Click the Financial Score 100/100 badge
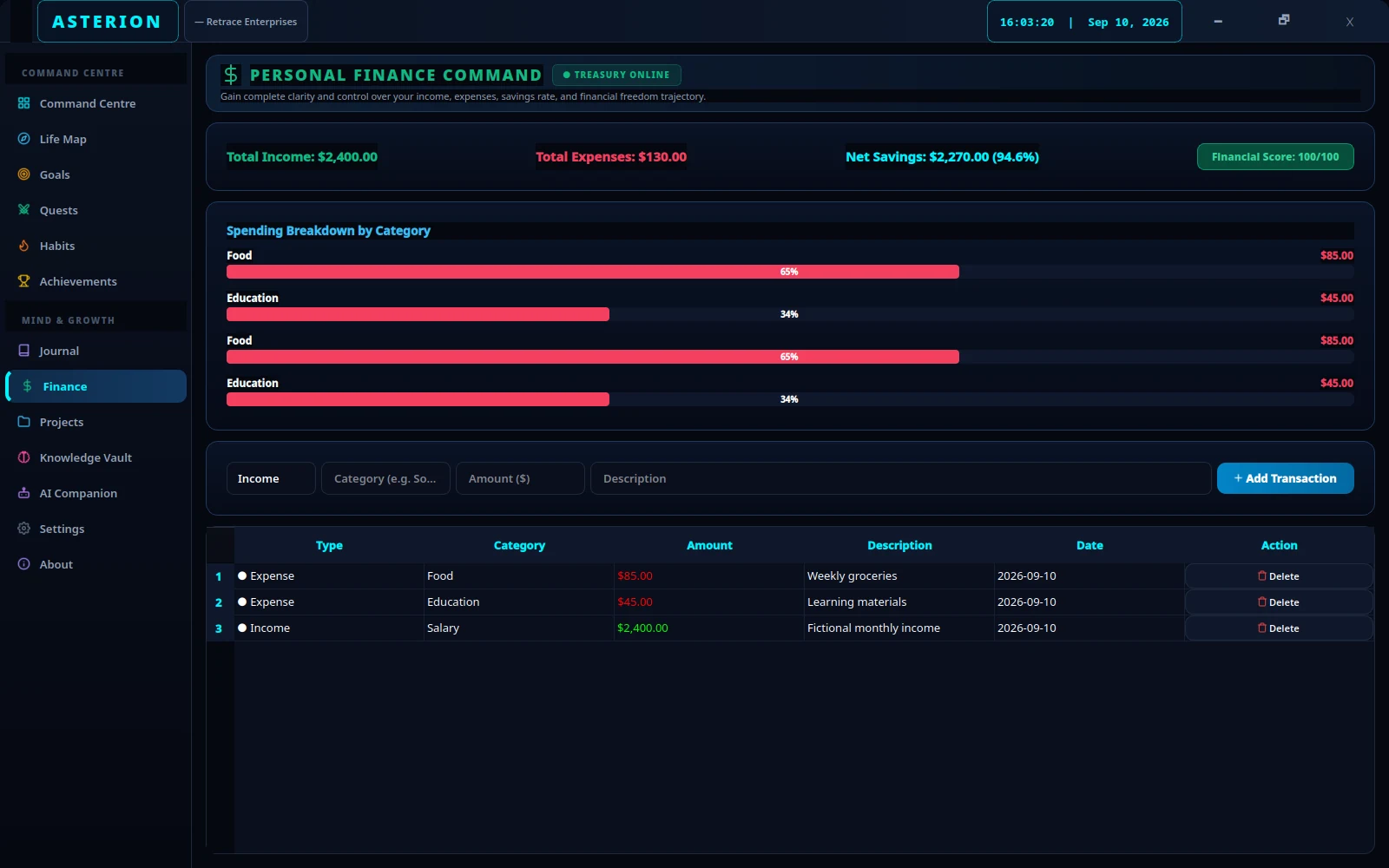This screenshot has width=1389, height=868. coord(1275,157)
